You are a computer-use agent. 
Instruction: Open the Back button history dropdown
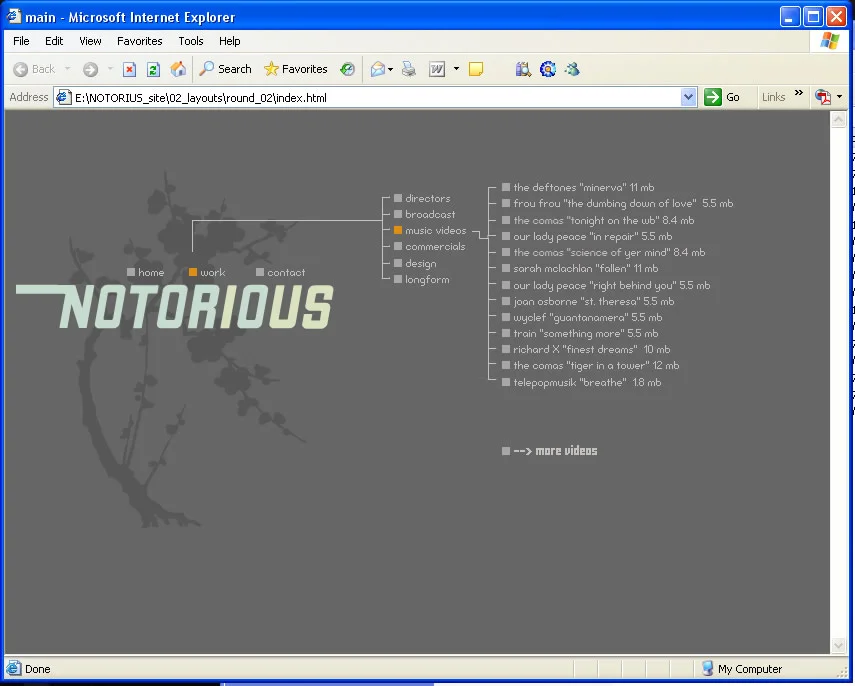(68, 69)
